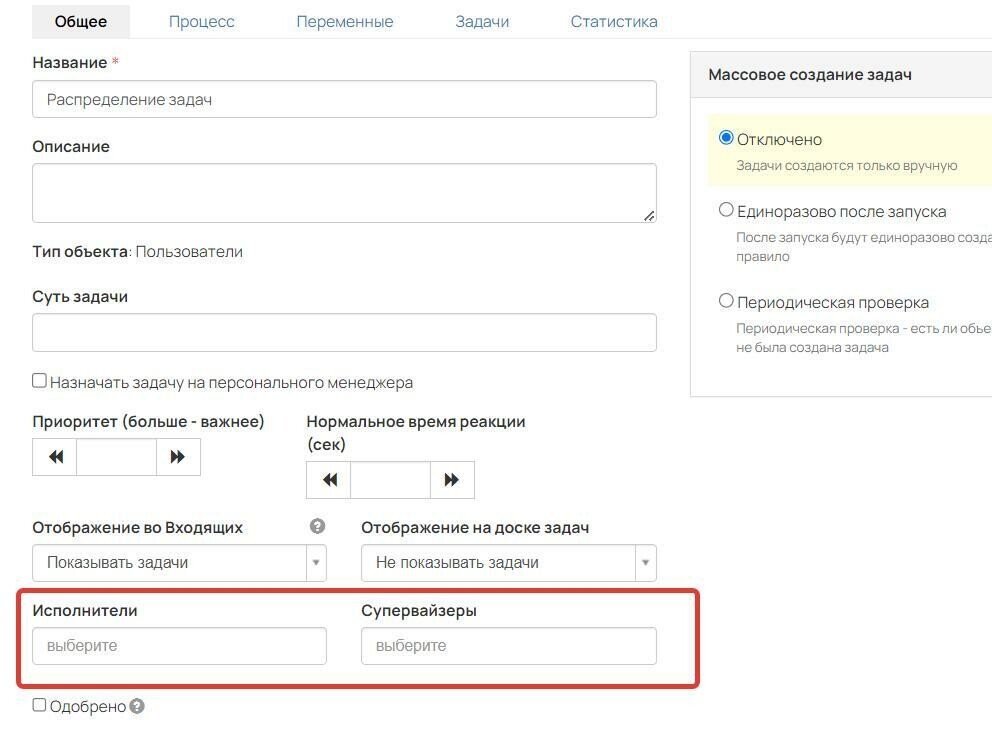Open the Переменные tab
This screenshot has width=992, height=731.
tap(345, 22)
